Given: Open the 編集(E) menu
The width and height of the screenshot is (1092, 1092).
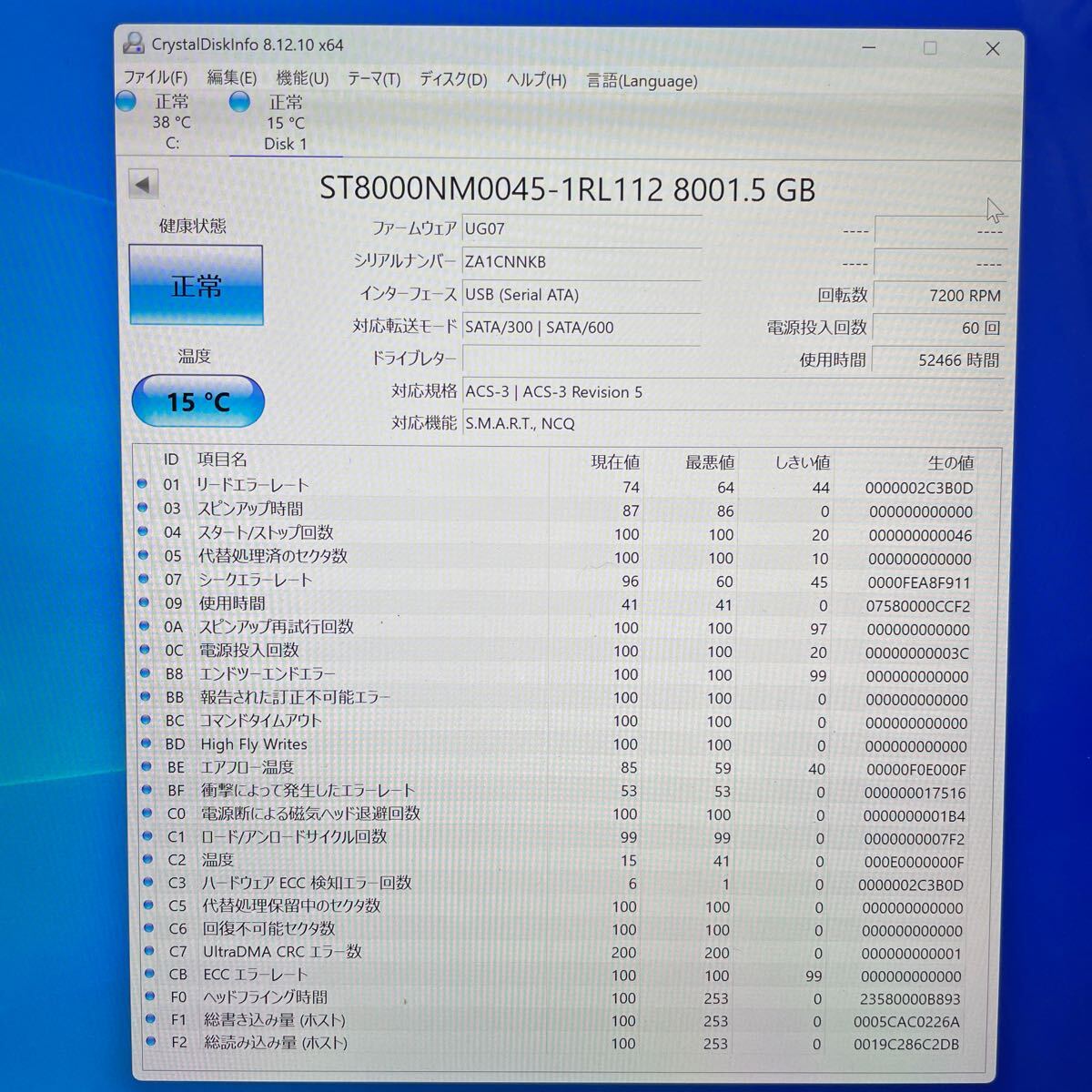Looking at the screenshot, I should (231, 78).
